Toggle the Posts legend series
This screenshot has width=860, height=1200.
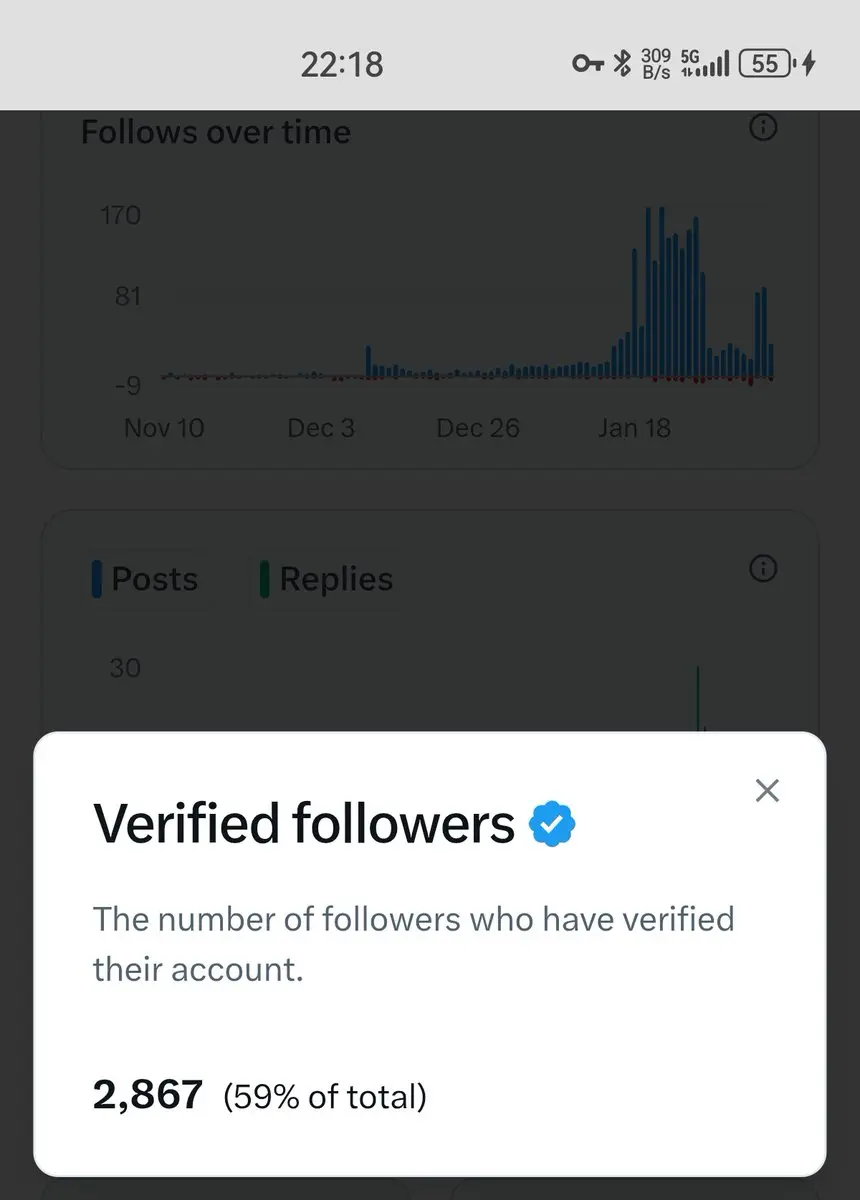point(146,579)
